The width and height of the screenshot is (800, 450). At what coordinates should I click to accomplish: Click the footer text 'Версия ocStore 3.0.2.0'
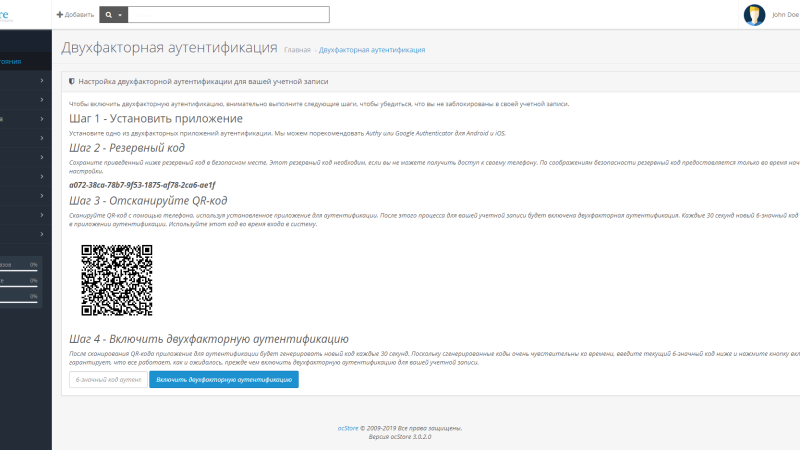tap(400, 437)
